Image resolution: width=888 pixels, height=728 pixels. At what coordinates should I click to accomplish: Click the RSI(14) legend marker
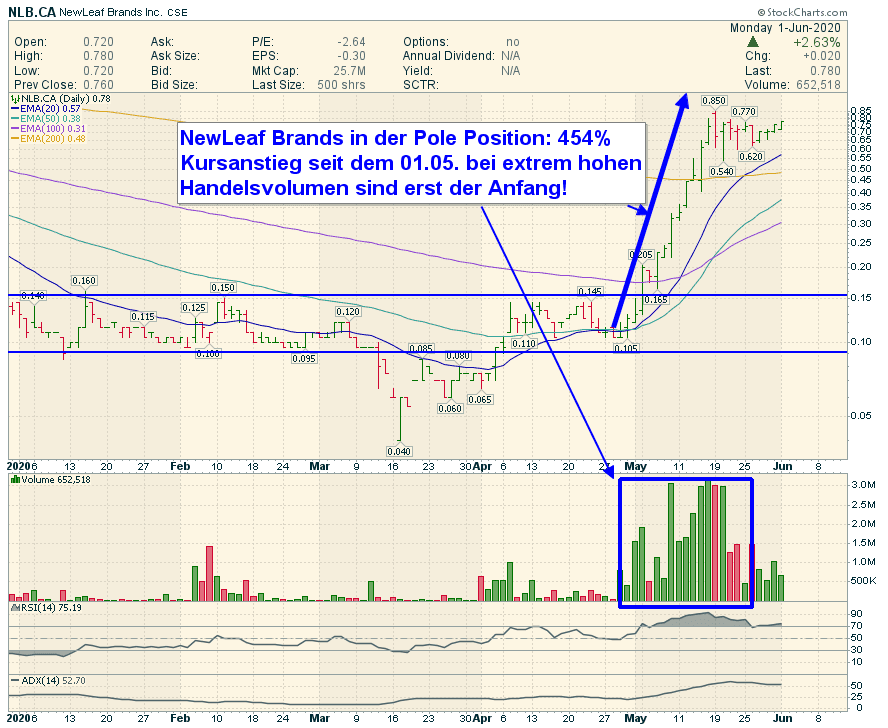tap(14, 607)
